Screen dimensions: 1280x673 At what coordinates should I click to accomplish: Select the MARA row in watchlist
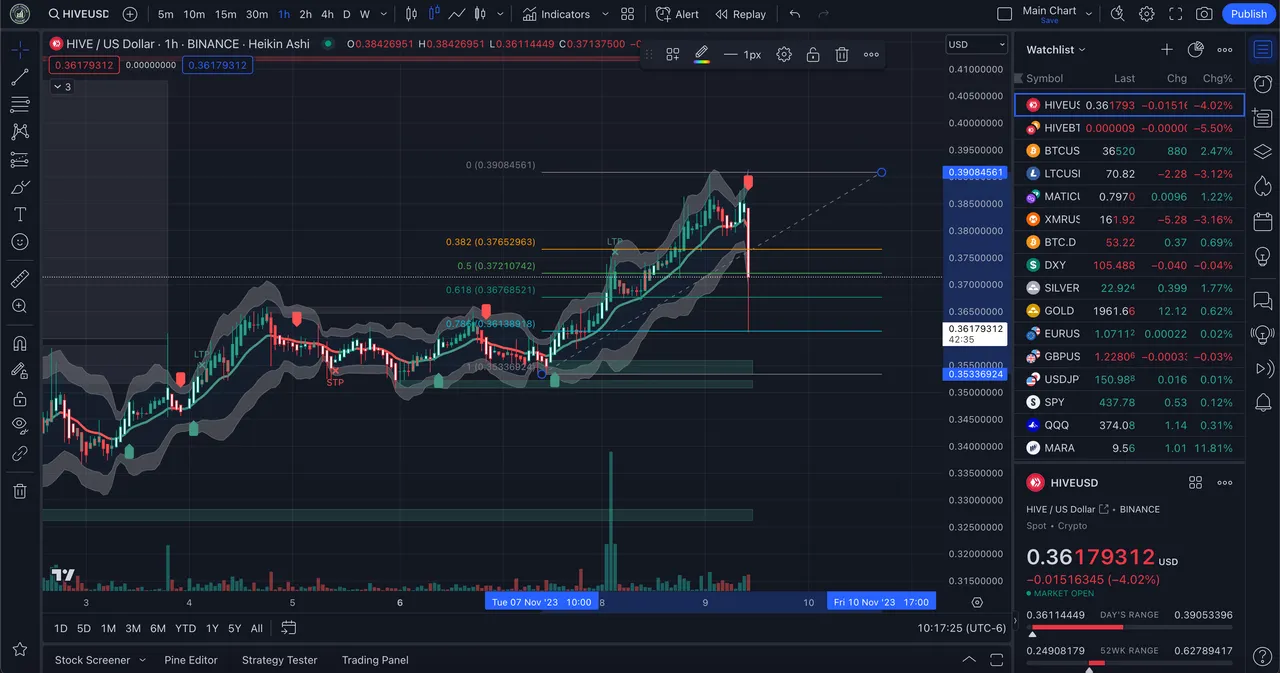click(1130, 448)
